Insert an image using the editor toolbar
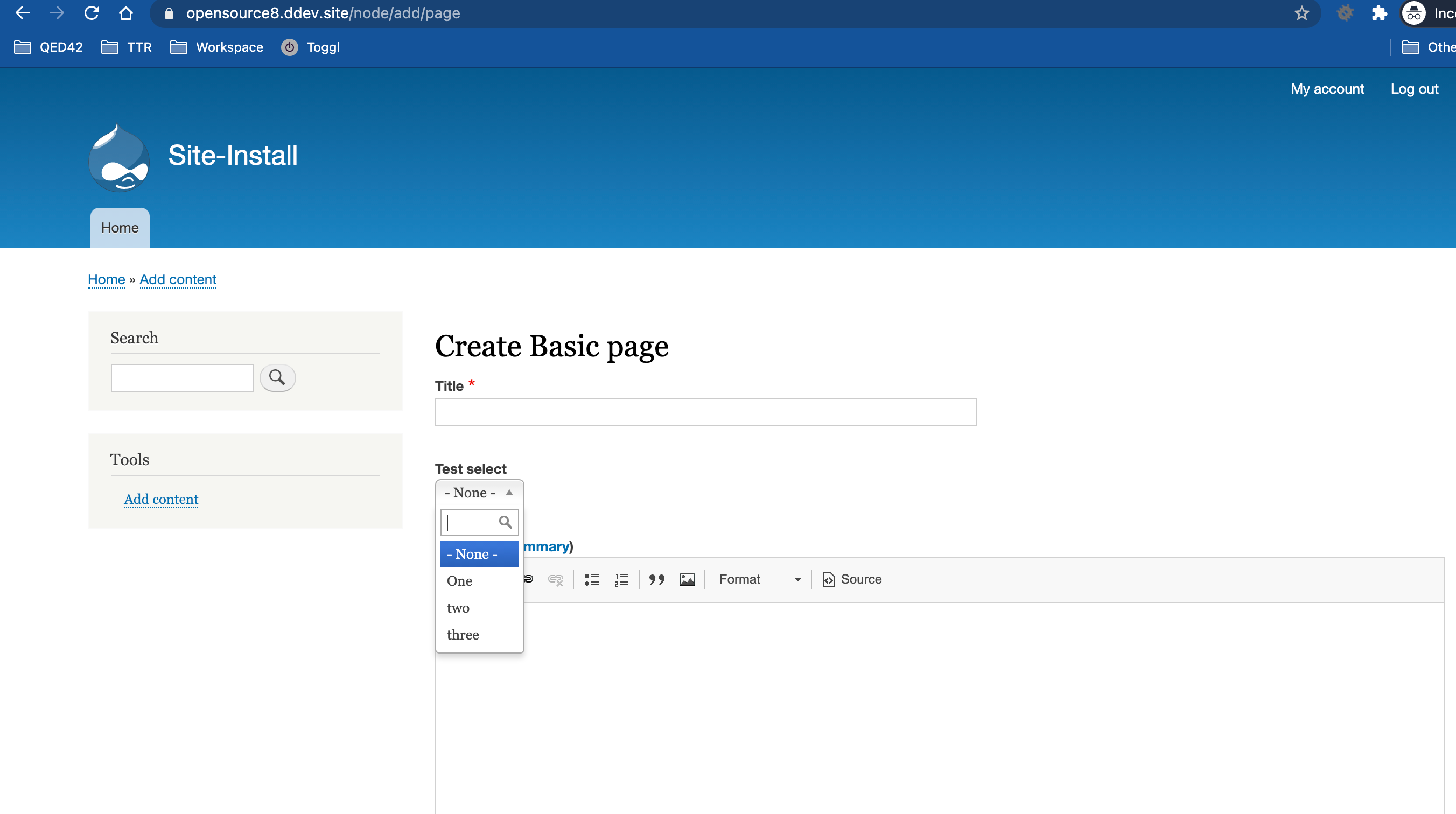 pyautogui.click(x=686, y=579)
